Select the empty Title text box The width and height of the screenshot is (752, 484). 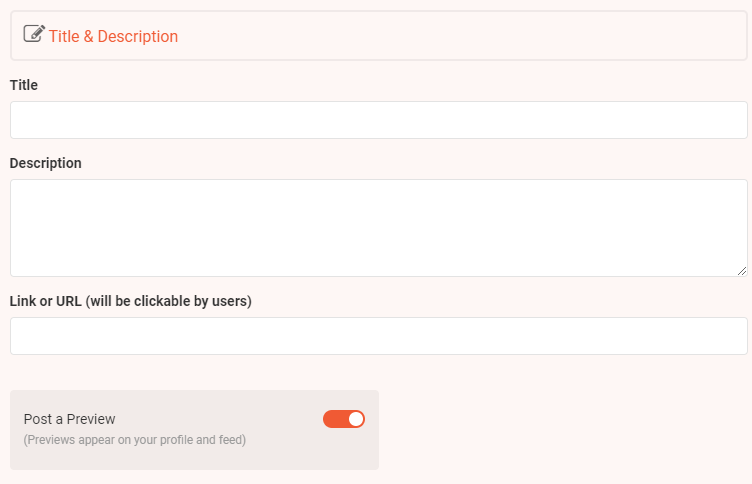click(300, 120)
